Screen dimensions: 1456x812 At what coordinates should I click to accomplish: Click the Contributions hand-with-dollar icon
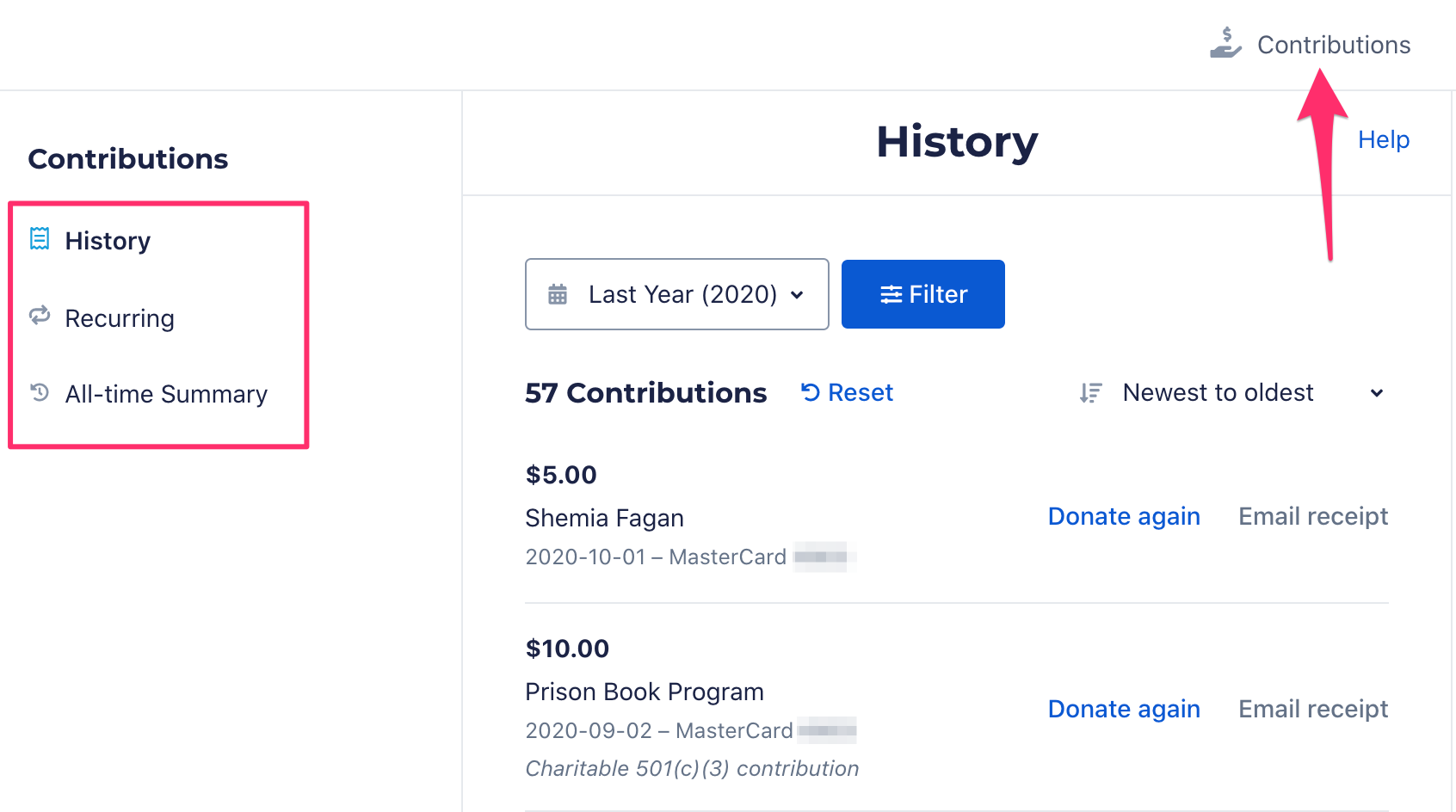click(x=1225, y=43)
